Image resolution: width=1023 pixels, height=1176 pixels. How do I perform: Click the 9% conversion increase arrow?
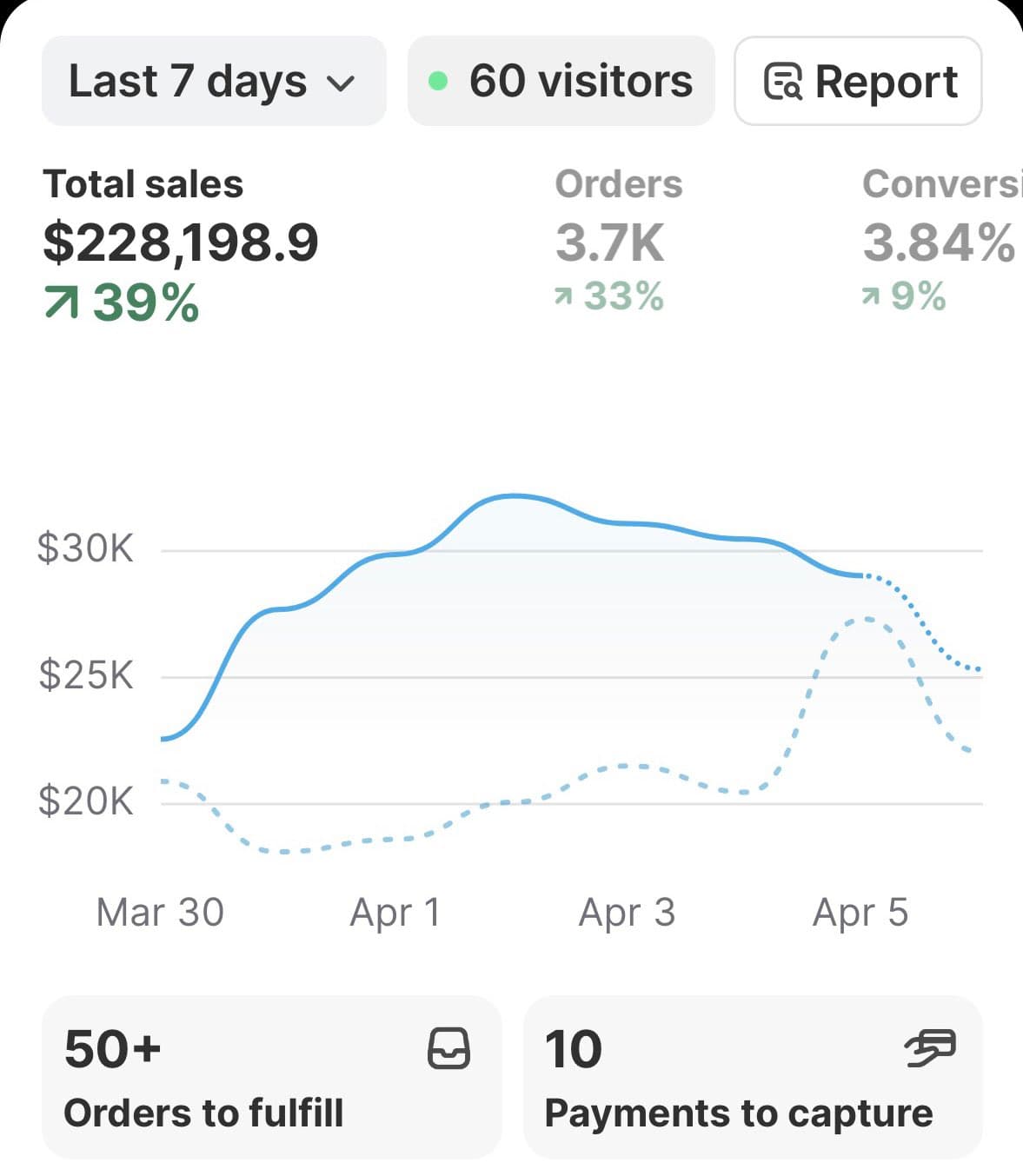[871, 297]
